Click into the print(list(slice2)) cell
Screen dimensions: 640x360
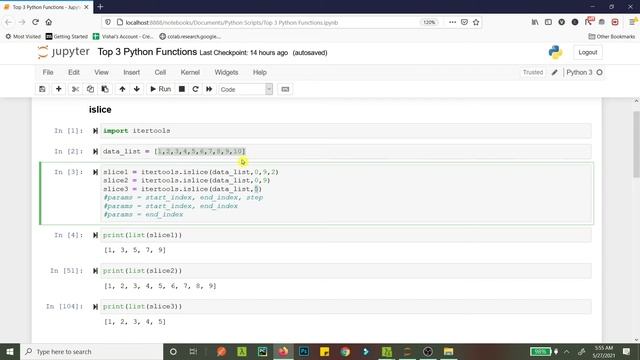coord(346,271)
